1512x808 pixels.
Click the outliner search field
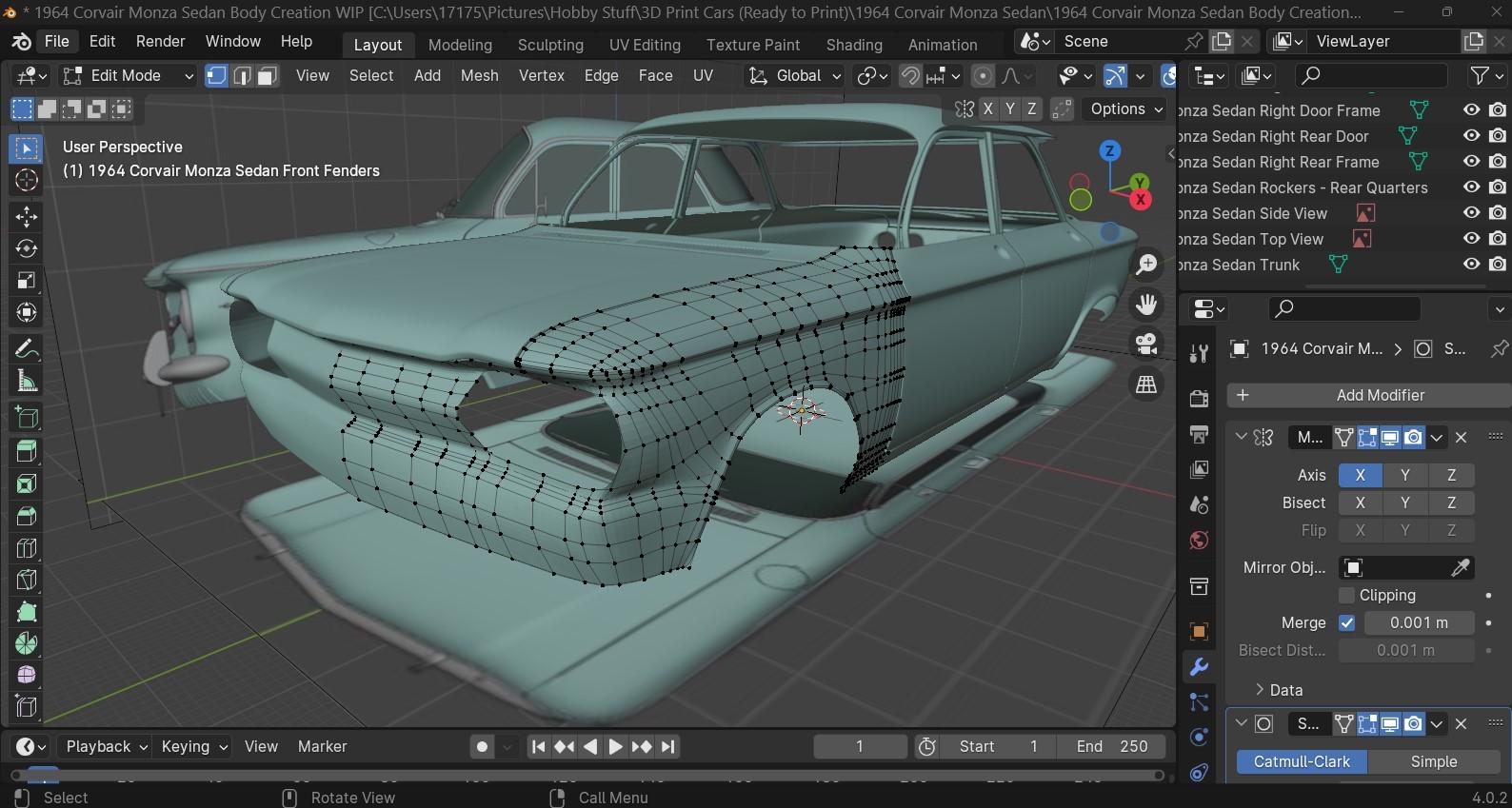tap(1372, 76)
